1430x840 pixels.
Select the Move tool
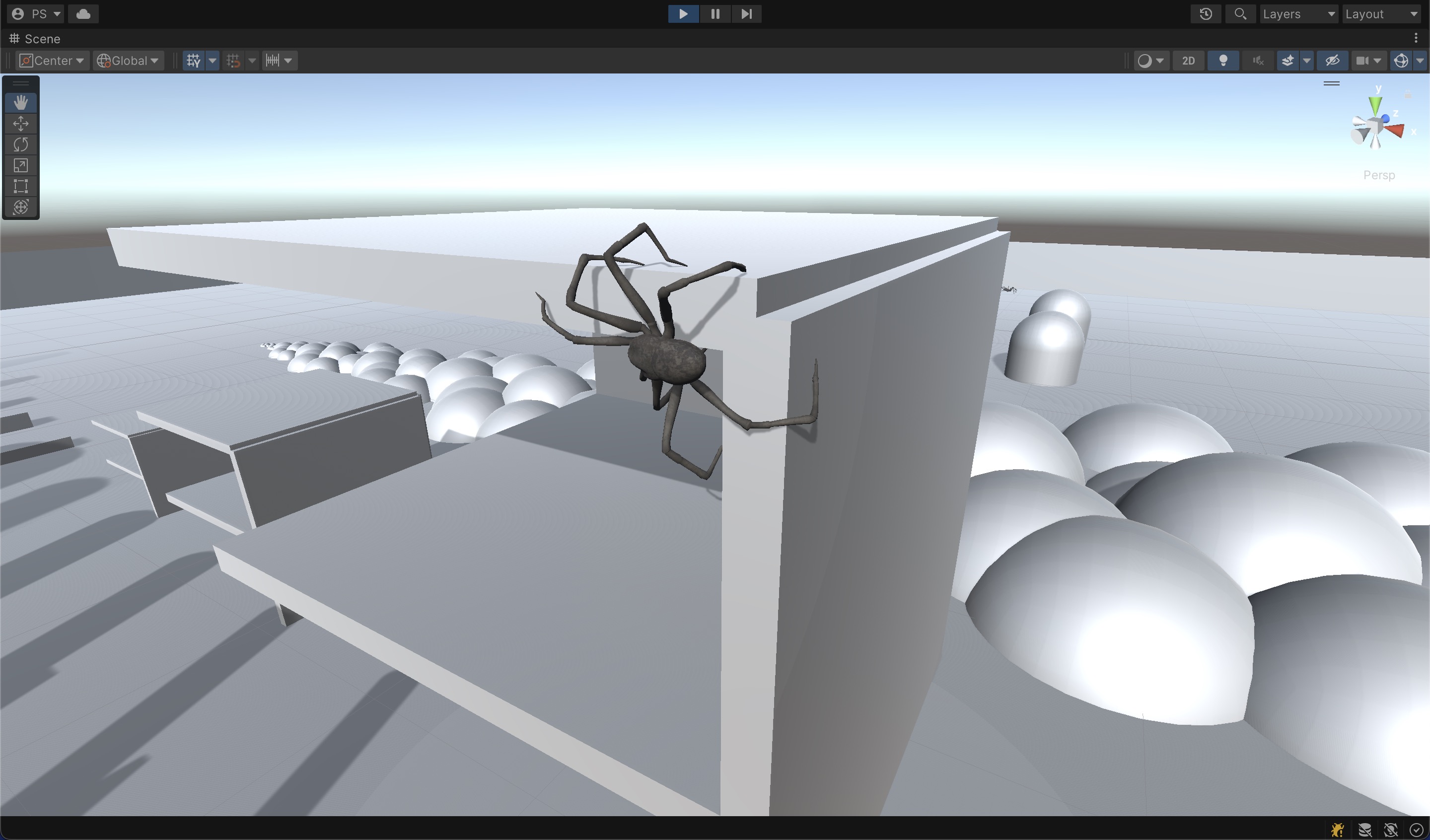coord(21,124)
